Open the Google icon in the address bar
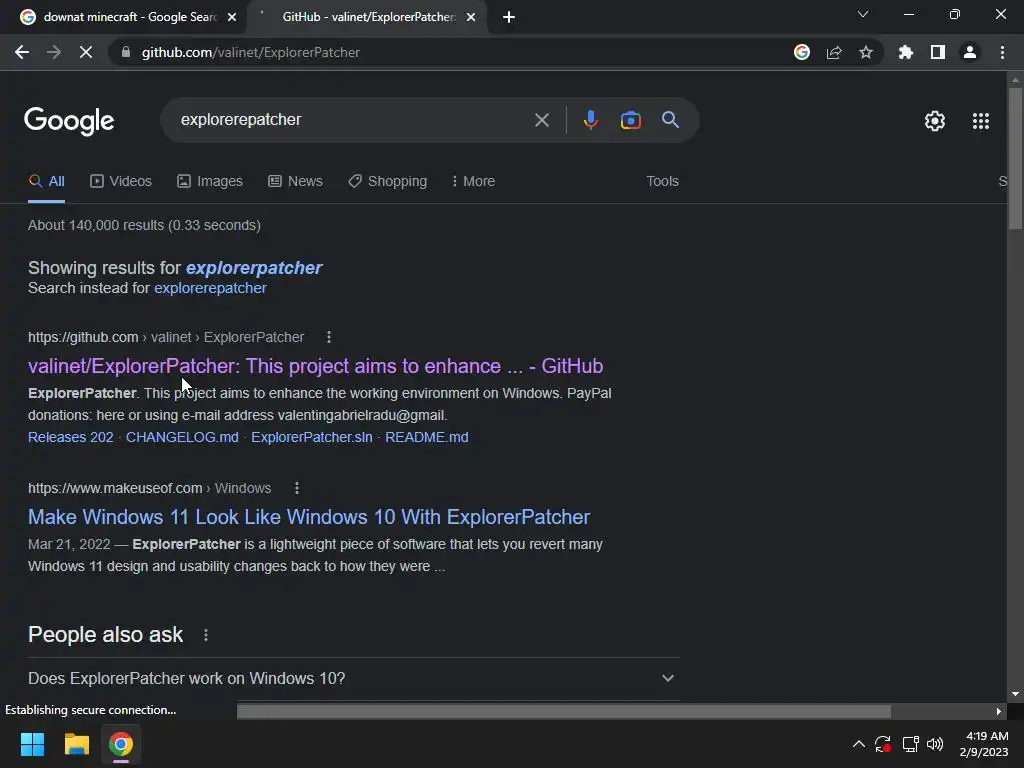This screenshot has width=1024, height=768. (802, 52)
